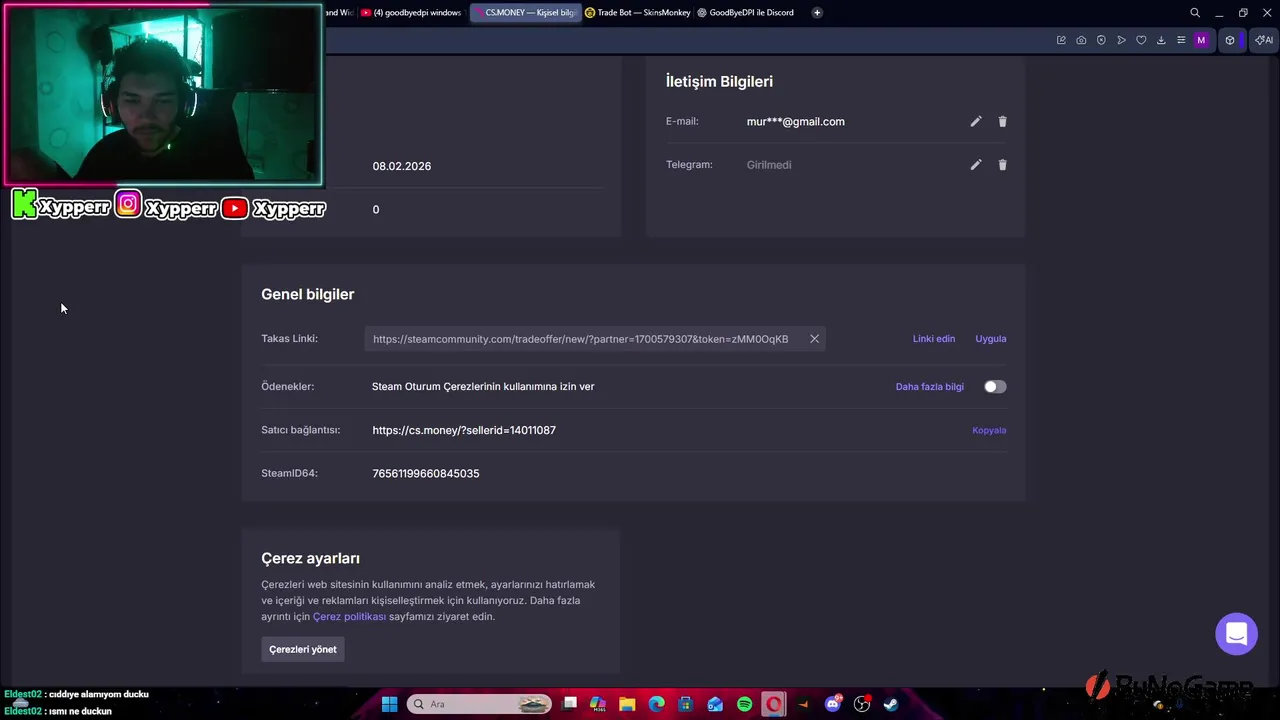The height and width of the screenshot is (720, 1280).
Task: Switch to Trade Bot SkinsMonkey tab
Action: pyautogui.click(x=637, y=13)
